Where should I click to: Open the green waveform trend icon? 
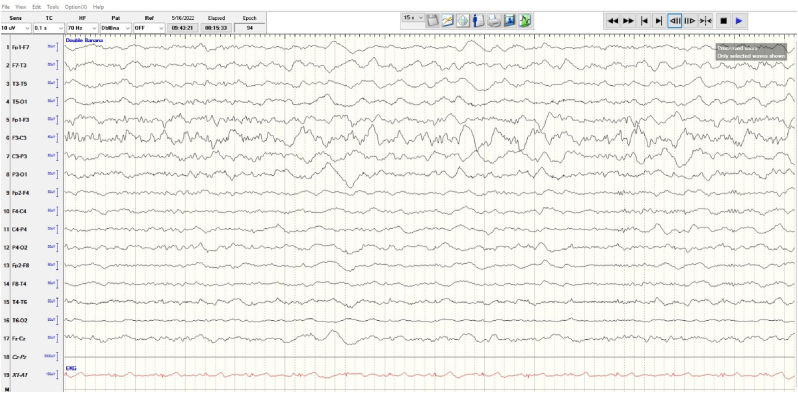[525, 21]
